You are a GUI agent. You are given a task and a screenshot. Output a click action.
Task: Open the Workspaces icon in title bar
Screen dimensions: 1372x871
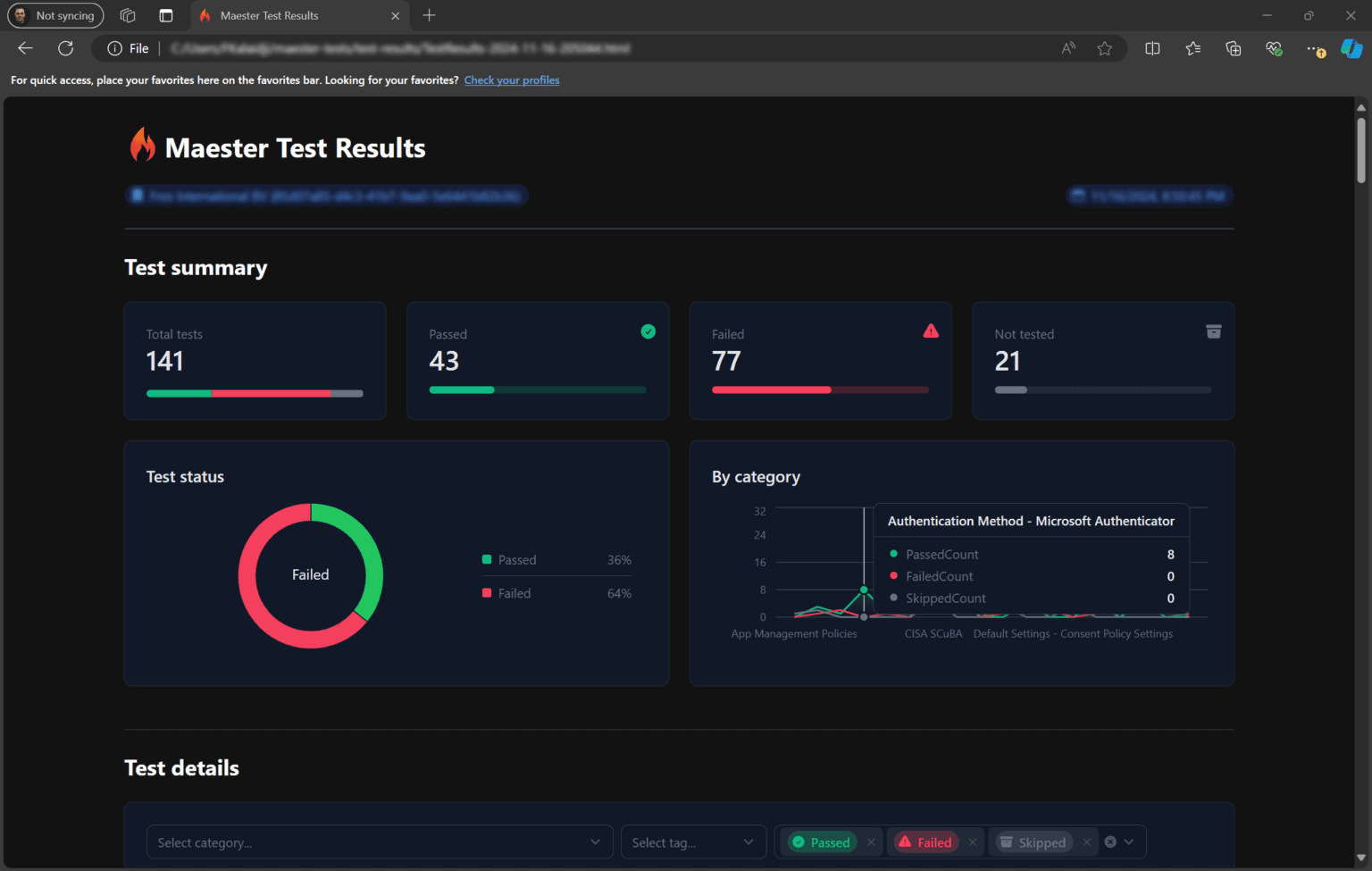(x=128, y=15)
